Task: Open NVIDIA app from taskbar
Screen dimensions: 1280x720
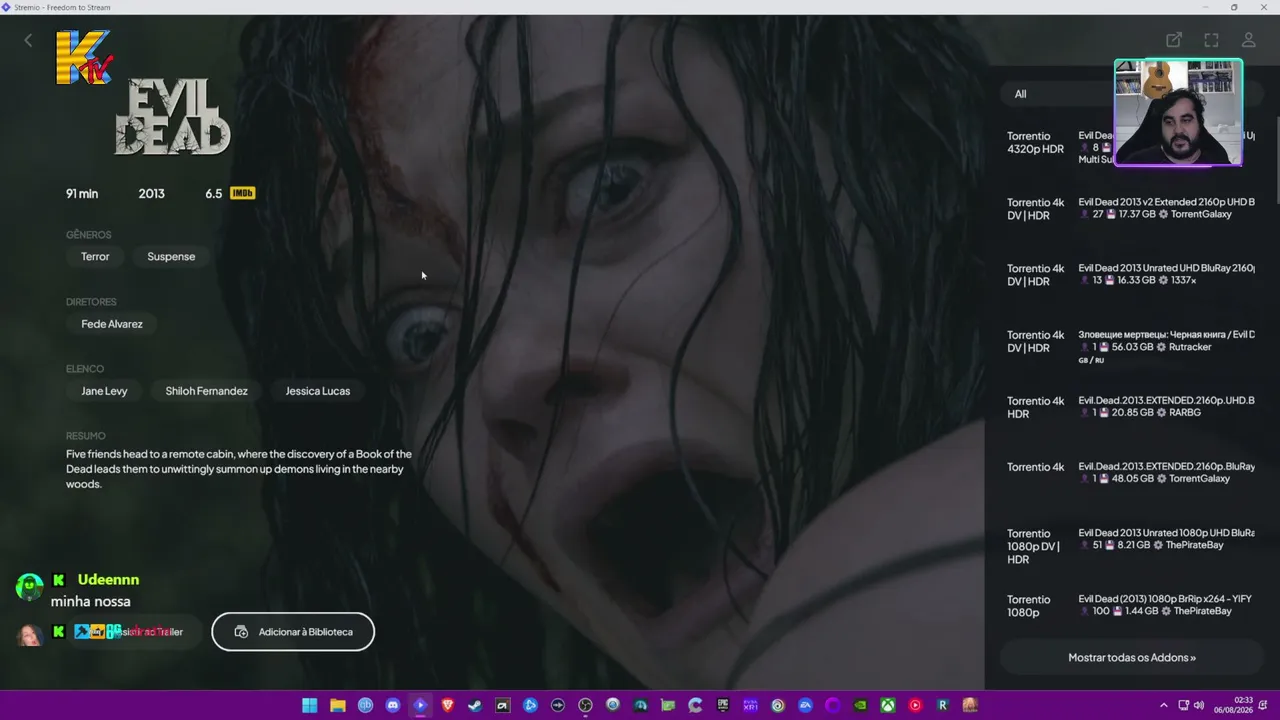Action: [x=860, y=705]
